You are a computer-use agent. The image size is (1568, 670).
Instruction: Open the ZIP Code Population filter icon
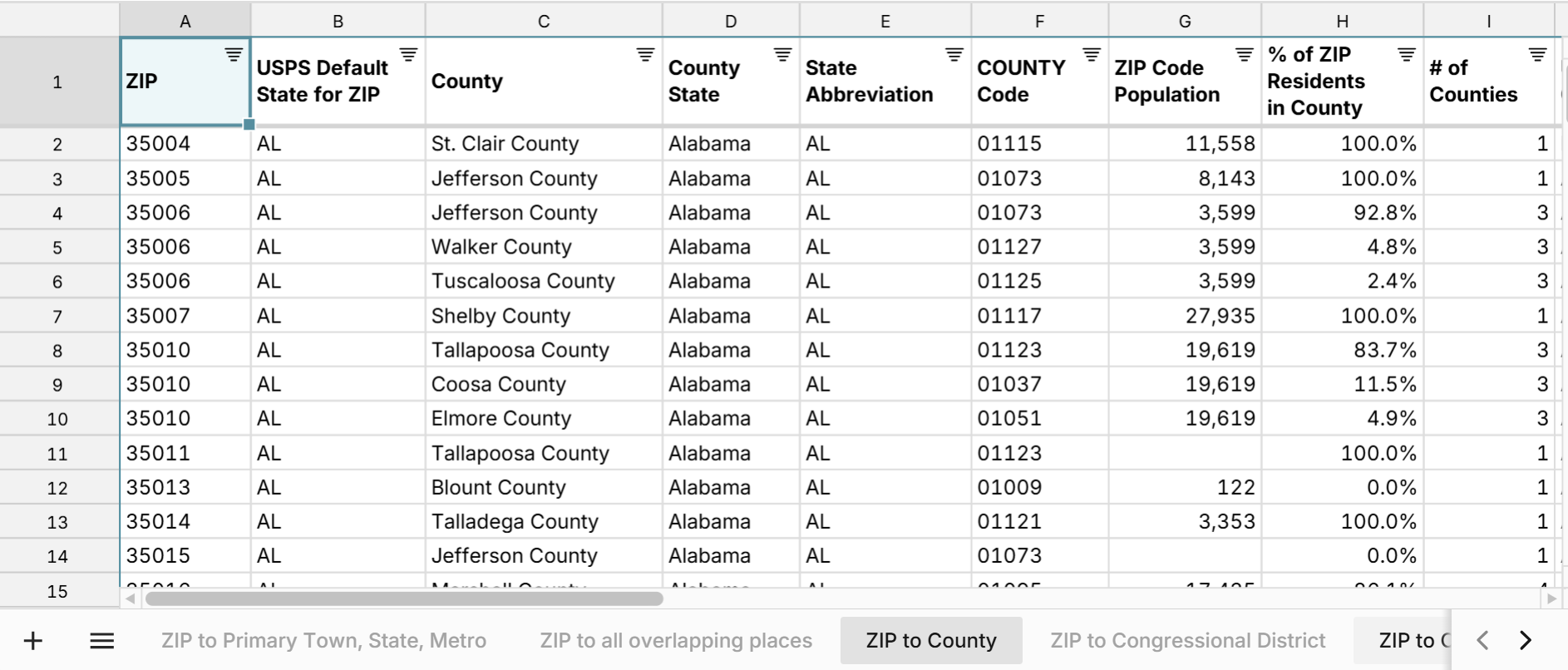coord(1243,55)
